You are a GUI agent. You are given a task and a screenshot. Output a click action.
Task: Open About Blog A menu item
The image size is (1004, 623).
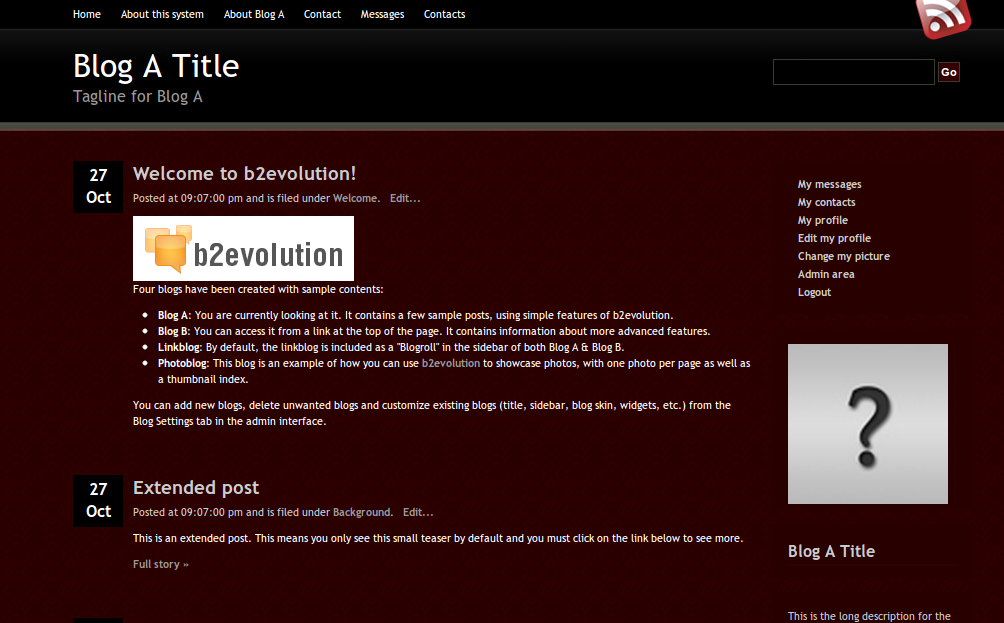(x=254, y=14)
